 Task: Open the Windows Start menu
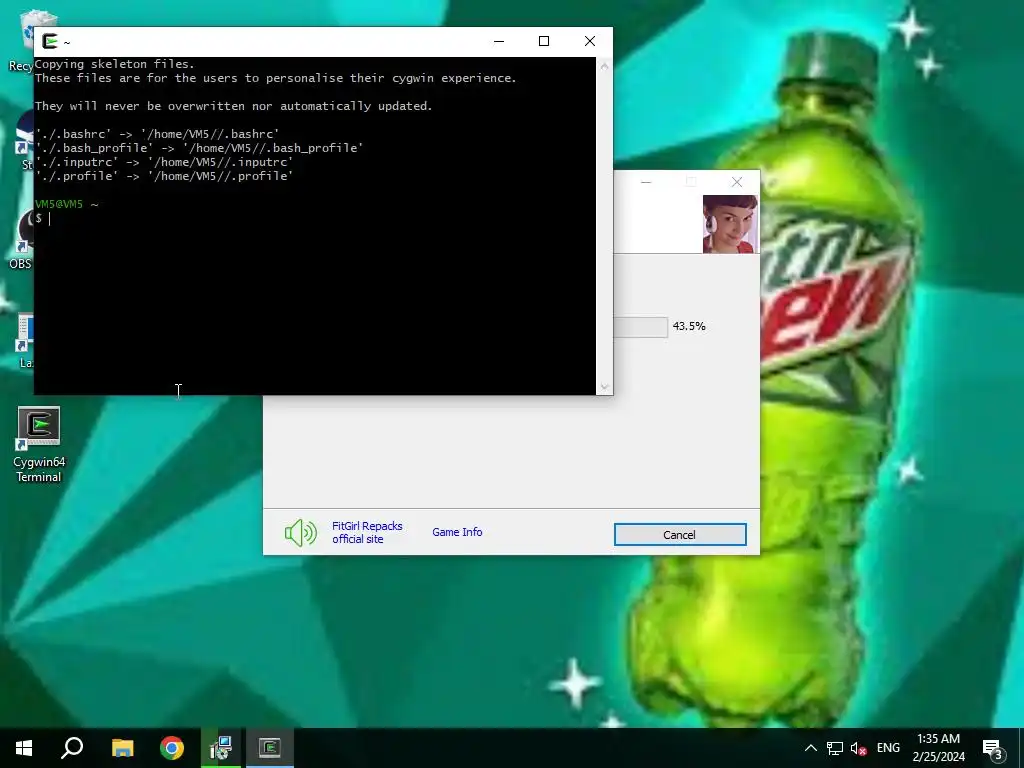click(24, 748)
